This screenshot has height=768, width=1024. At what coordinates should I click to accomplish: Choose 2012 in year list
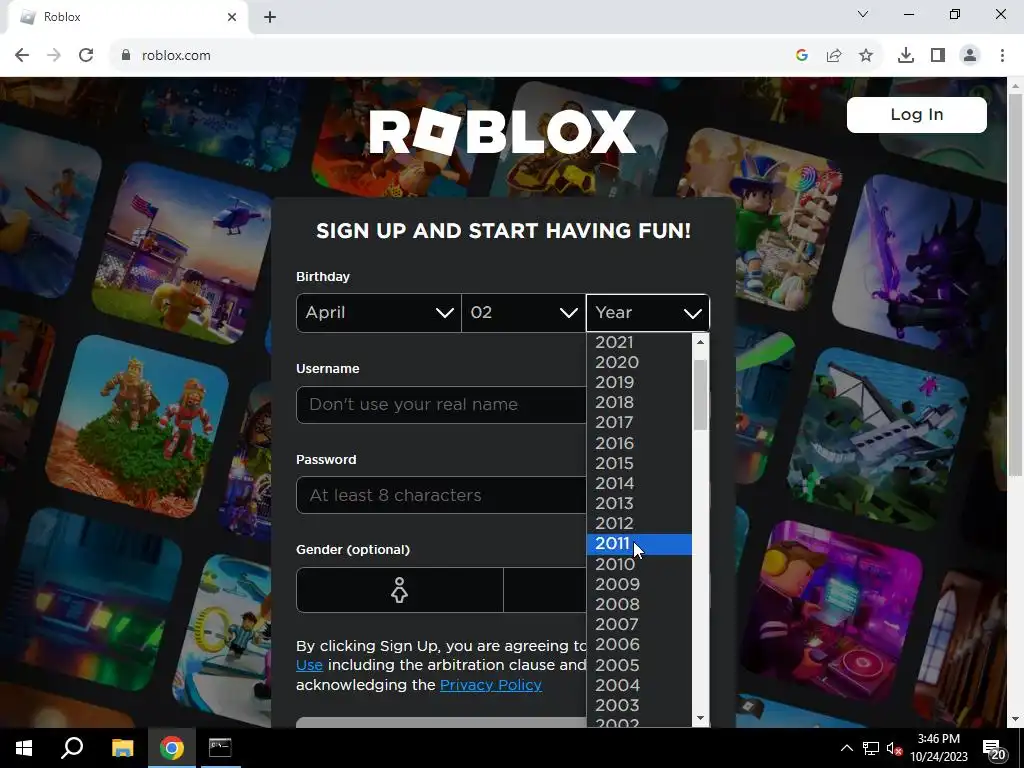pyautogui.click(x=639, y=524)
